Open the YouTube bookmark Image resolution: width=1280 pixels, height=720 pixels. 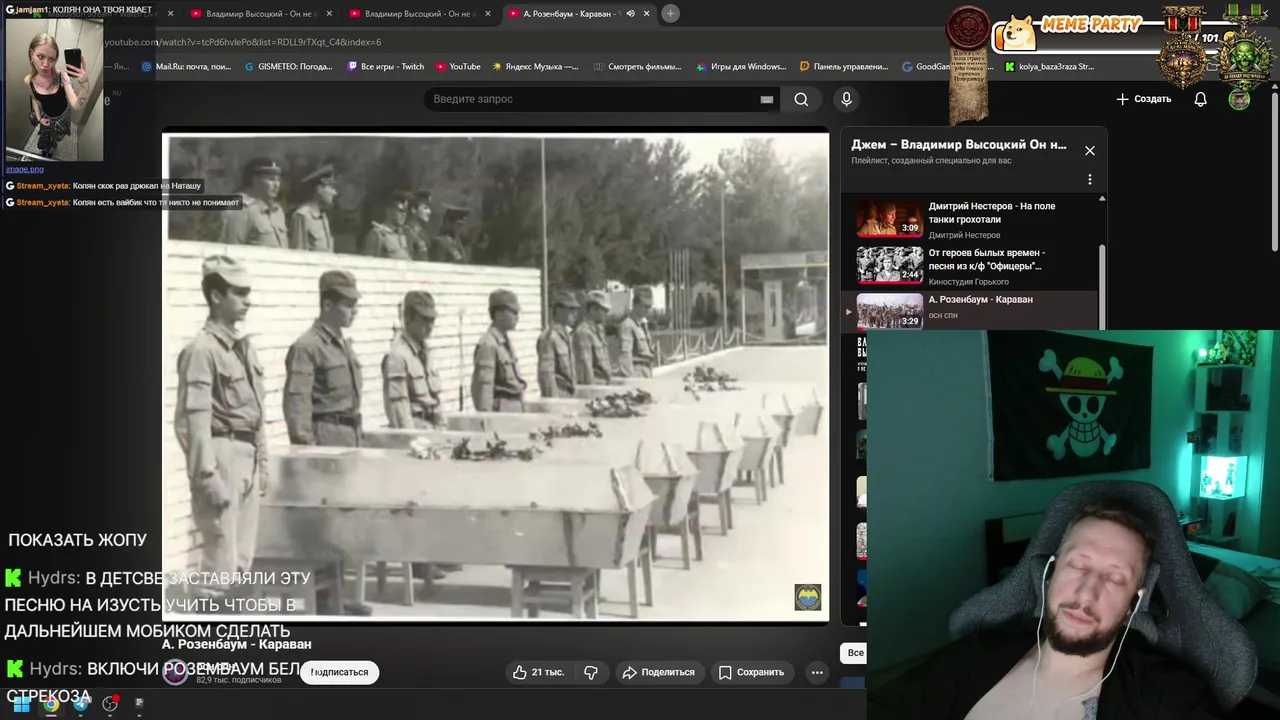click(x=458, y=67)
